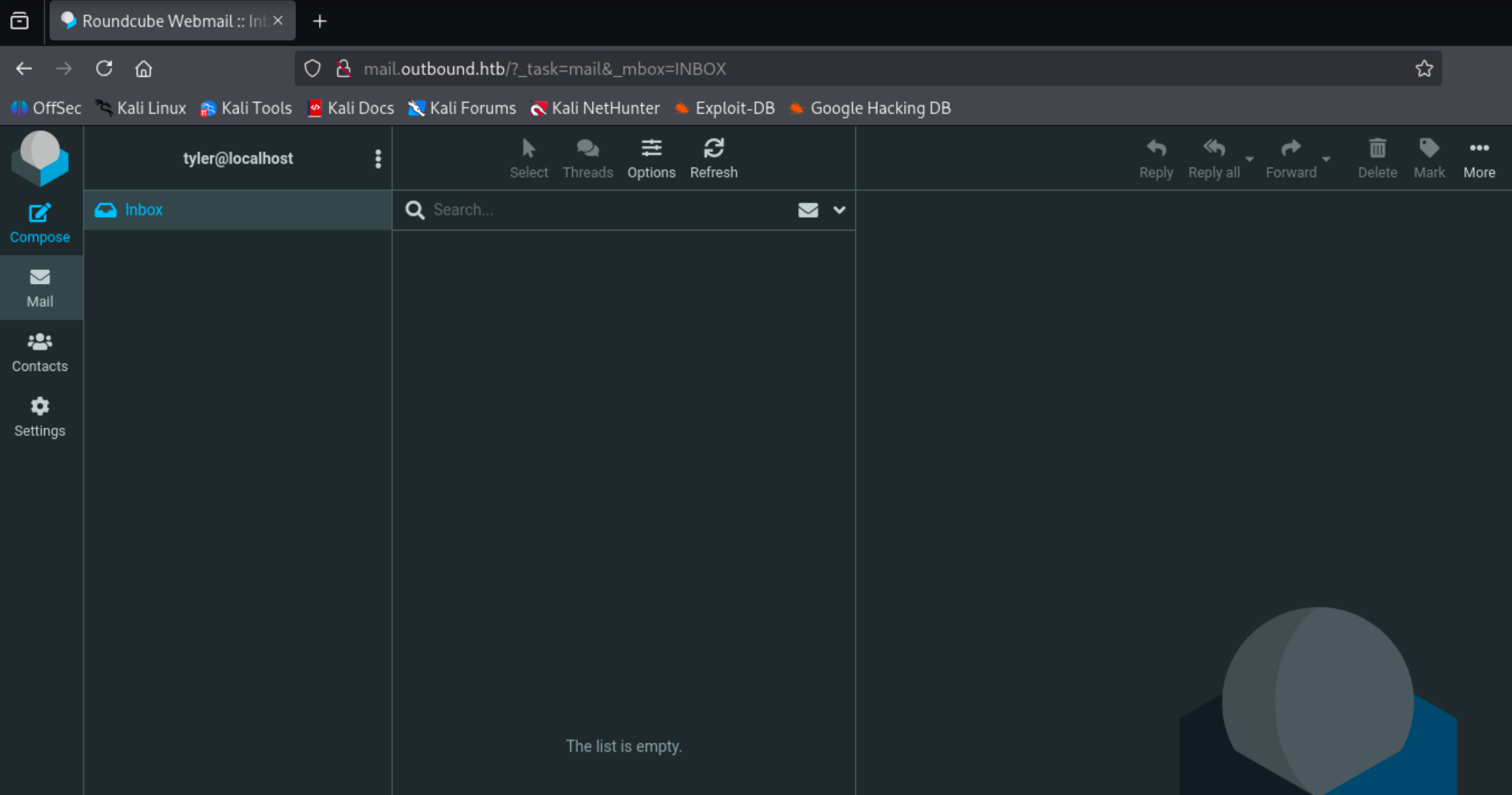This screenshot has height=795, width=1512.
Task: Open the tyler@localhost folder actions menu
Action: pos(378,158)
